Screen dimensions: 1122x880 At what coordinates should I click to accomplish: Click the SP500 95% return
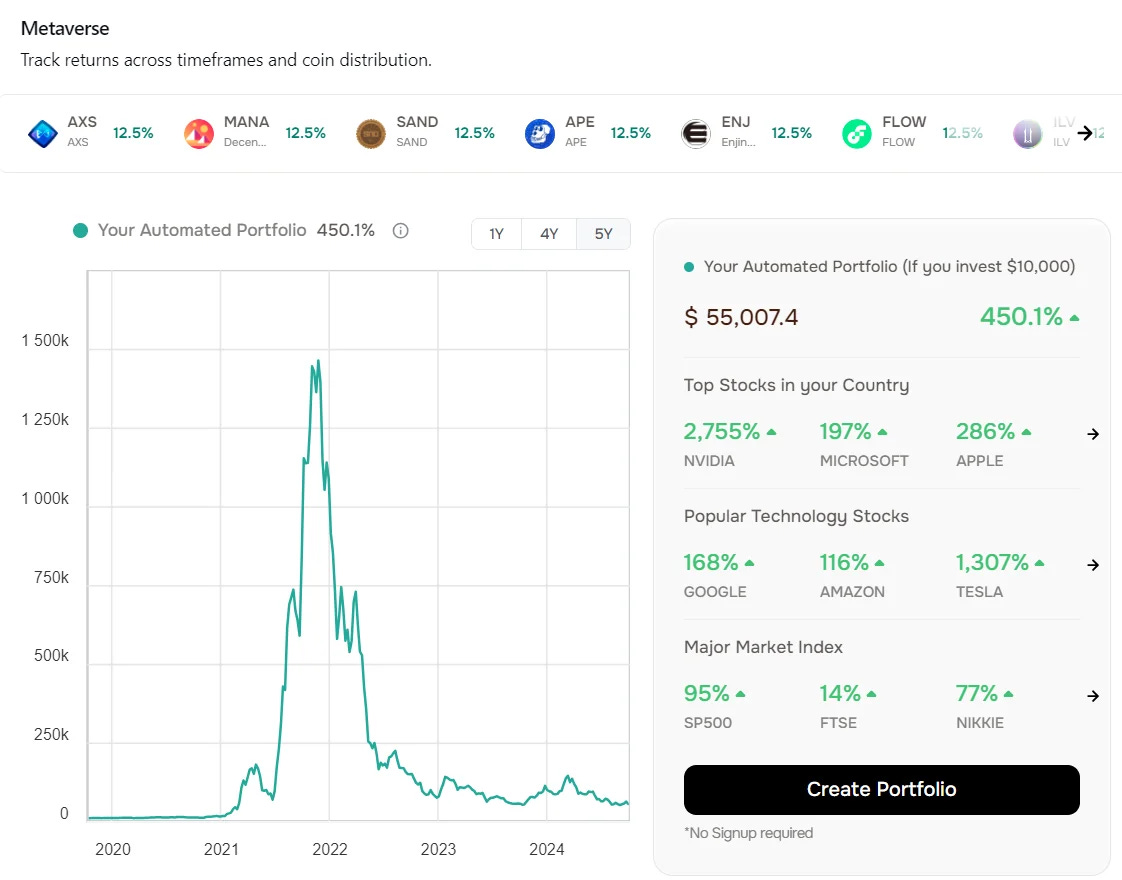click(715, 693)
